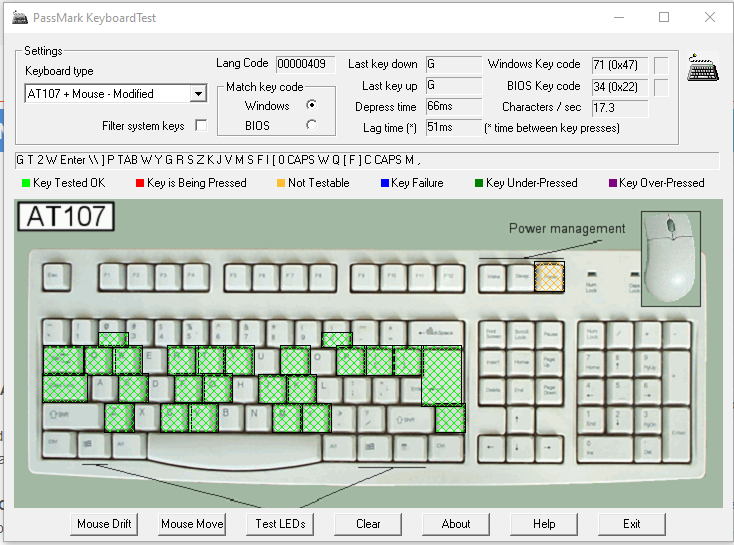
Task: Select Windows match key code
Action: (311, 105)
